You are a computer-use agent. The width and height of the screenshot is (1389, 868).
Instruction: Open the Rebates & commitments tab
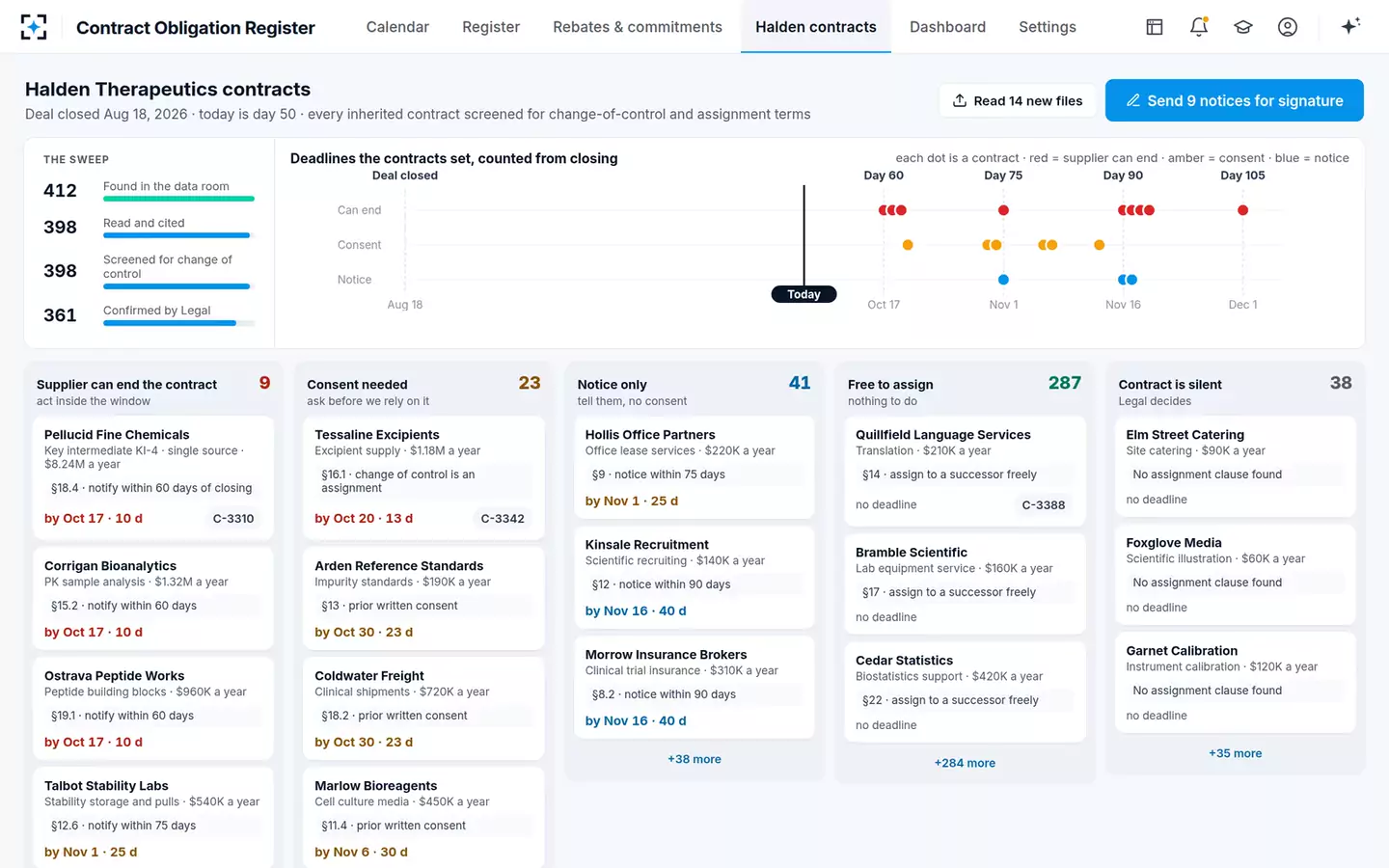point(638,27)
